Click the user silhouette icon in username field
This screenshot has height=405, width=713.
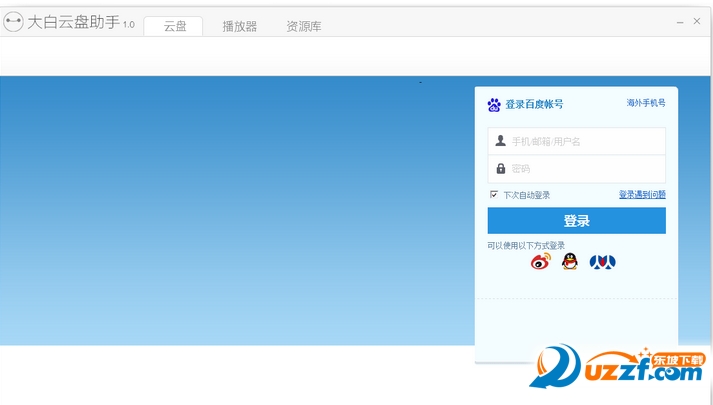pyautogui.click(x=501, y=140)
